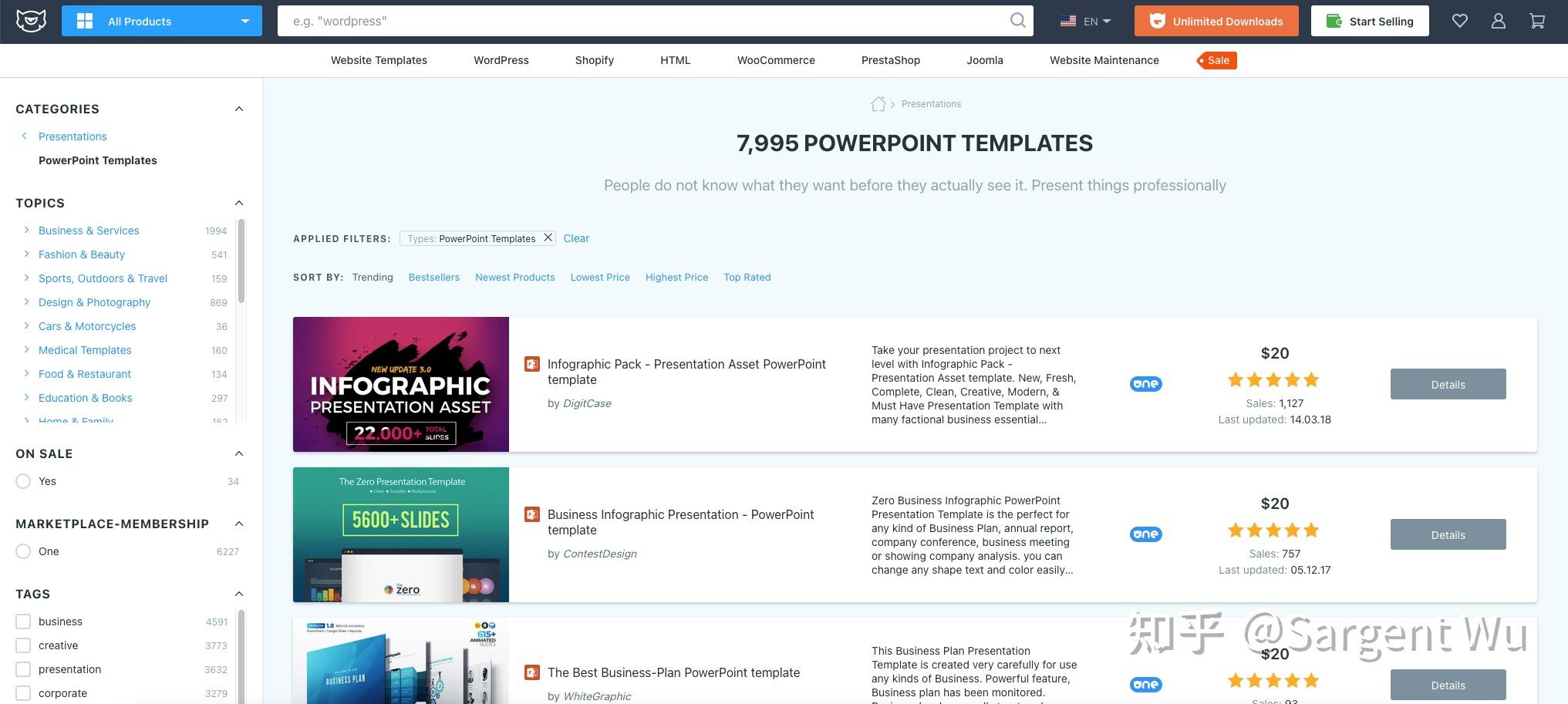Click the Tags list scrollbar
This screenshot has width=1568, height=704.
tap(241, 655)
